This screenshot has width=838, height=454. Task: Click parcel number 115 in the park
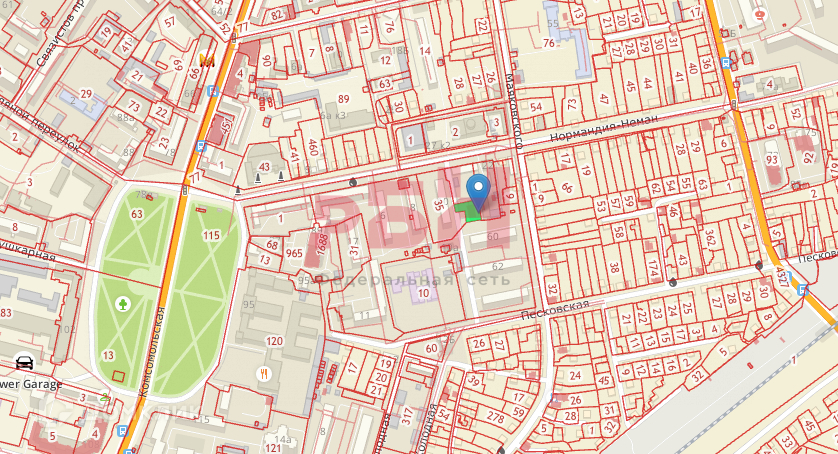point(211,235)
